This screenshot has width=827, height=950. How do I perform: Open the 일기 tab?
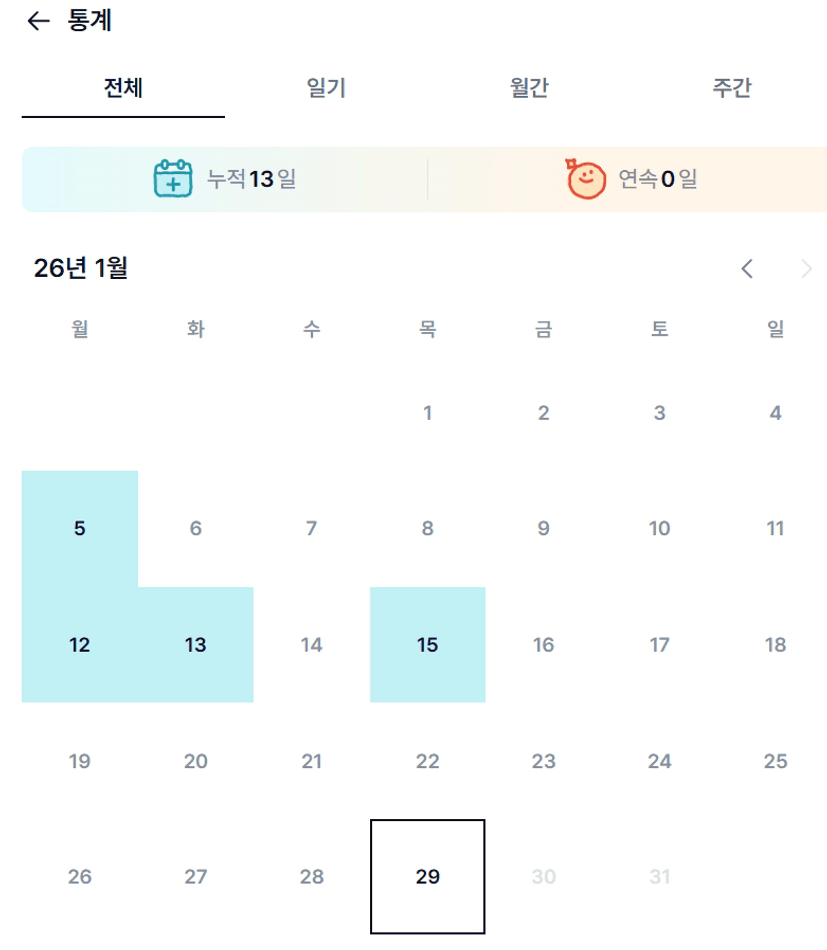point(326,88)
